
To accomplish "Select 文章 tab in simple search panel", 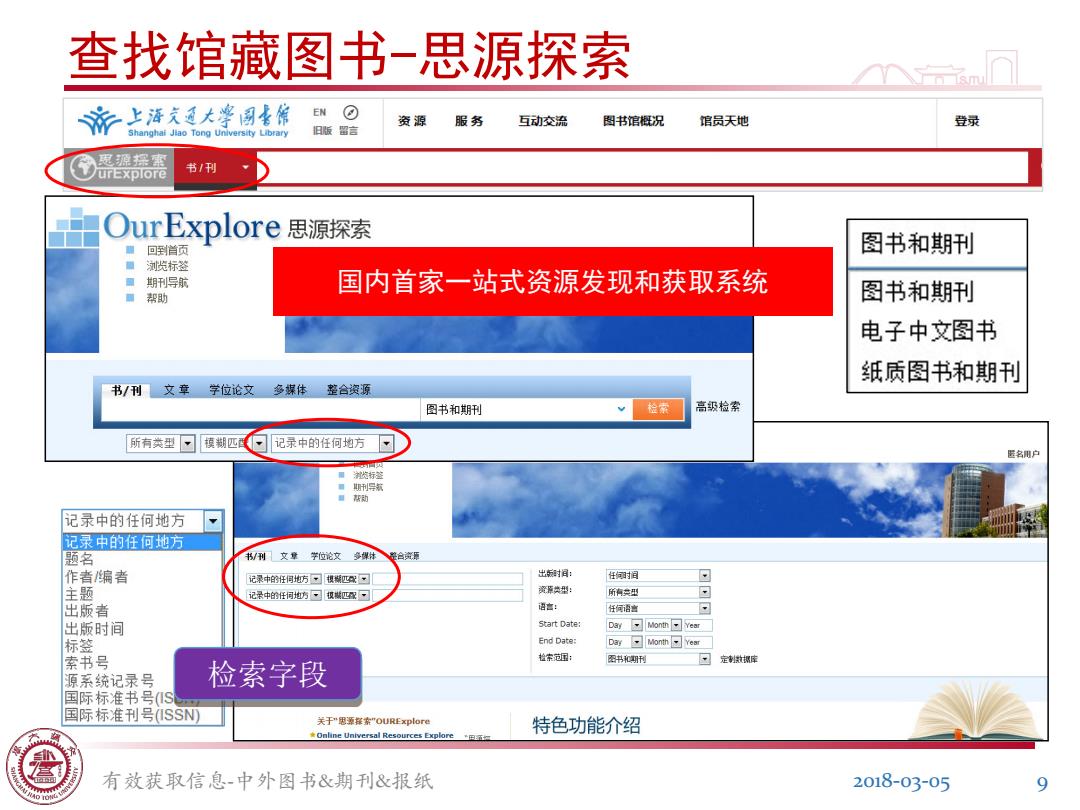I will [x=176, y=390].
